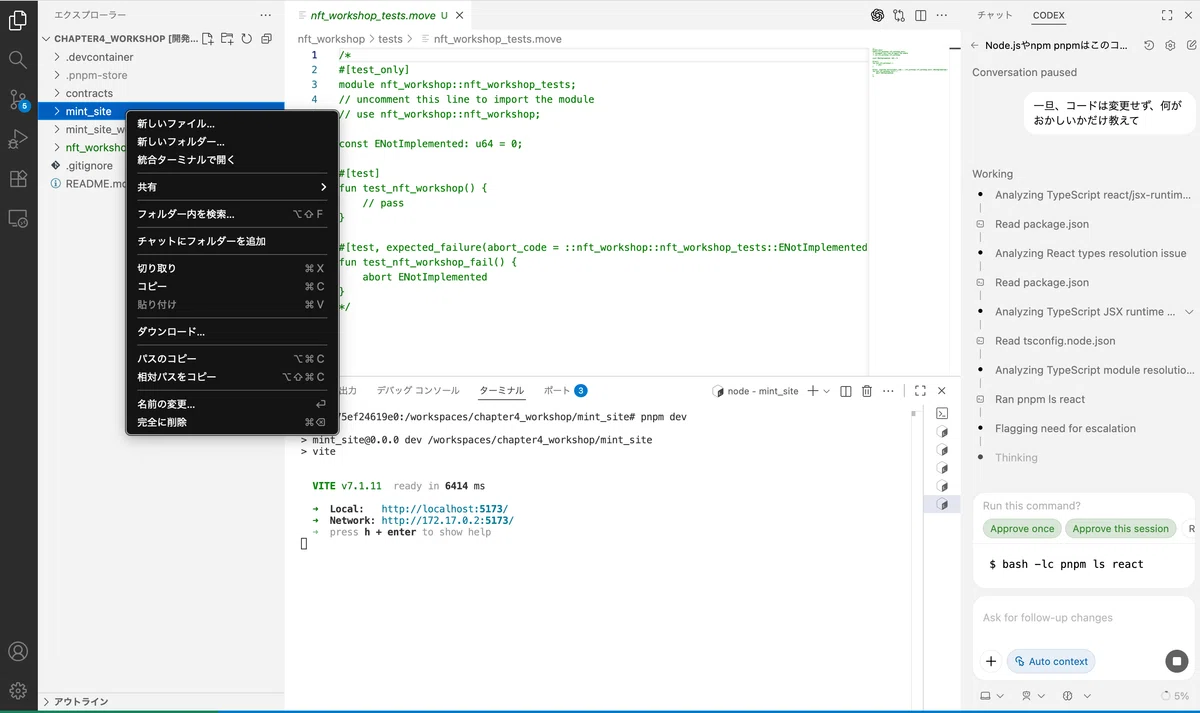The height and width of the screenshot is (713, 1200).
Task: Open the Extensions view
Action: point(18,179)
